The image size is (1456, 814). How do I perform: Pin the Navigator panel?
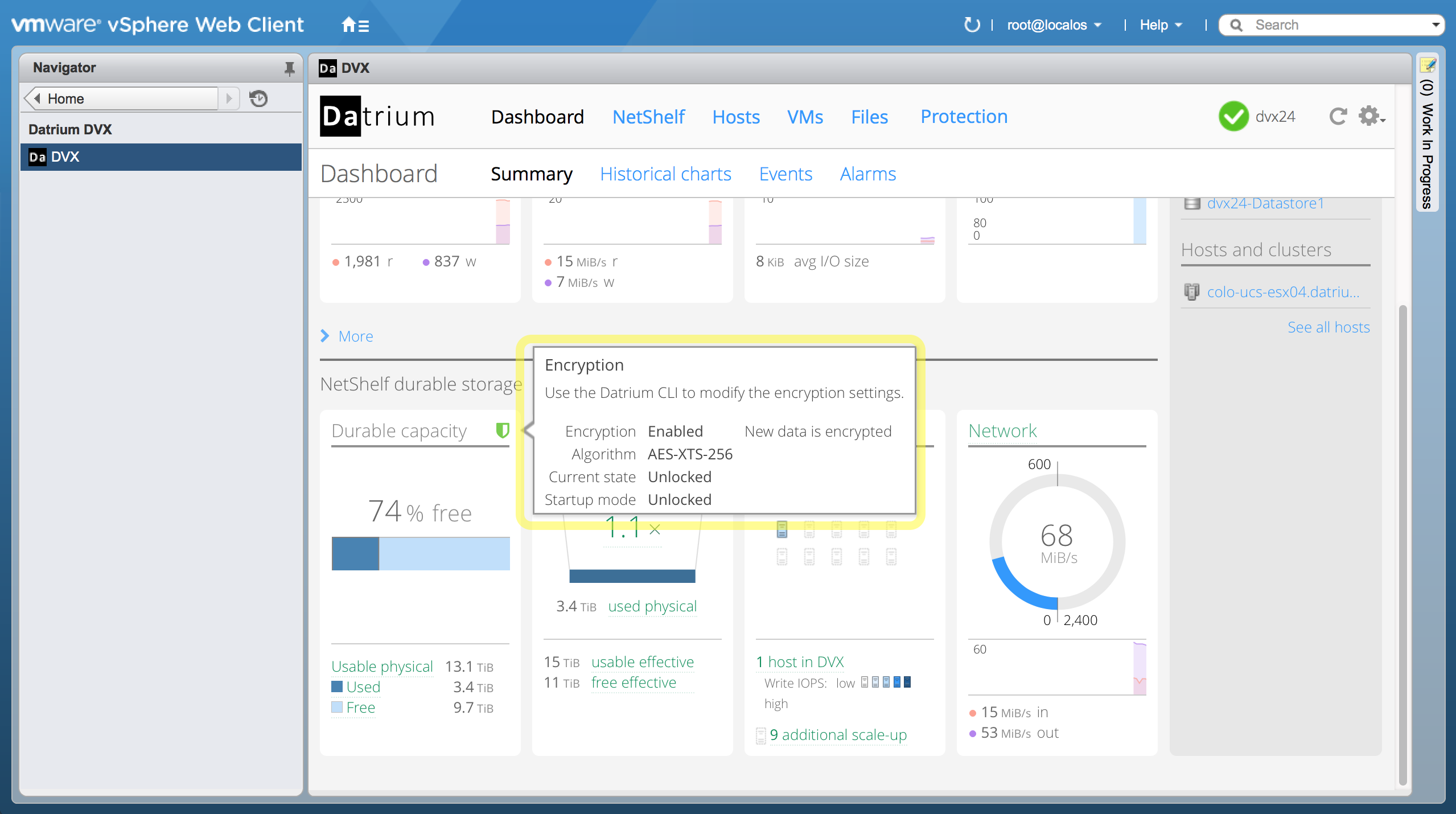[x=290, y=68]
